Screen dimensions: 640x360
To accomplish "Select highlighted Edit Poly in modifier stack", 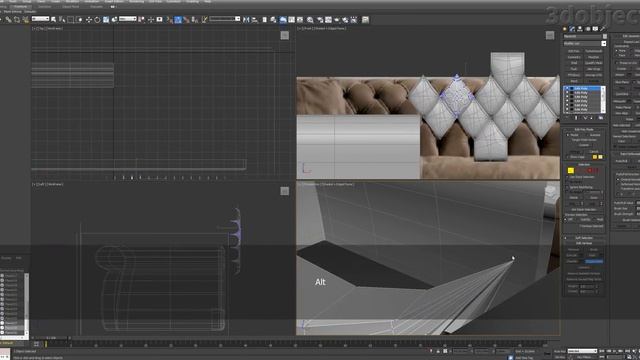I will 582,88.
